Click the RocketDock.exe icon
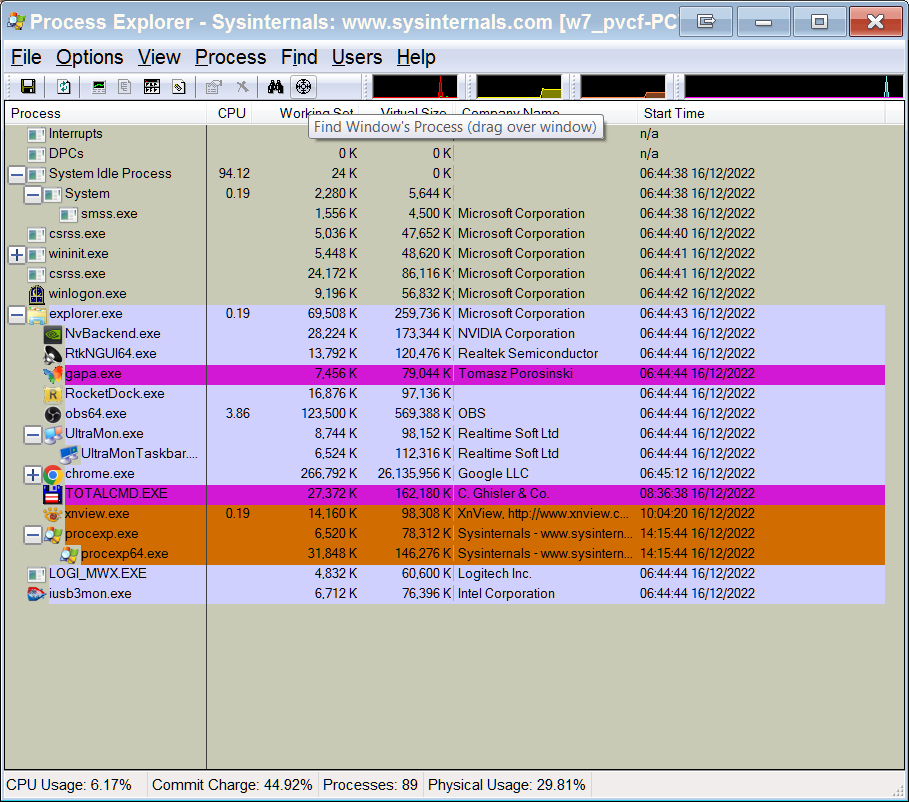This screenshot has height=802, width=909. [x=53, y=394]
